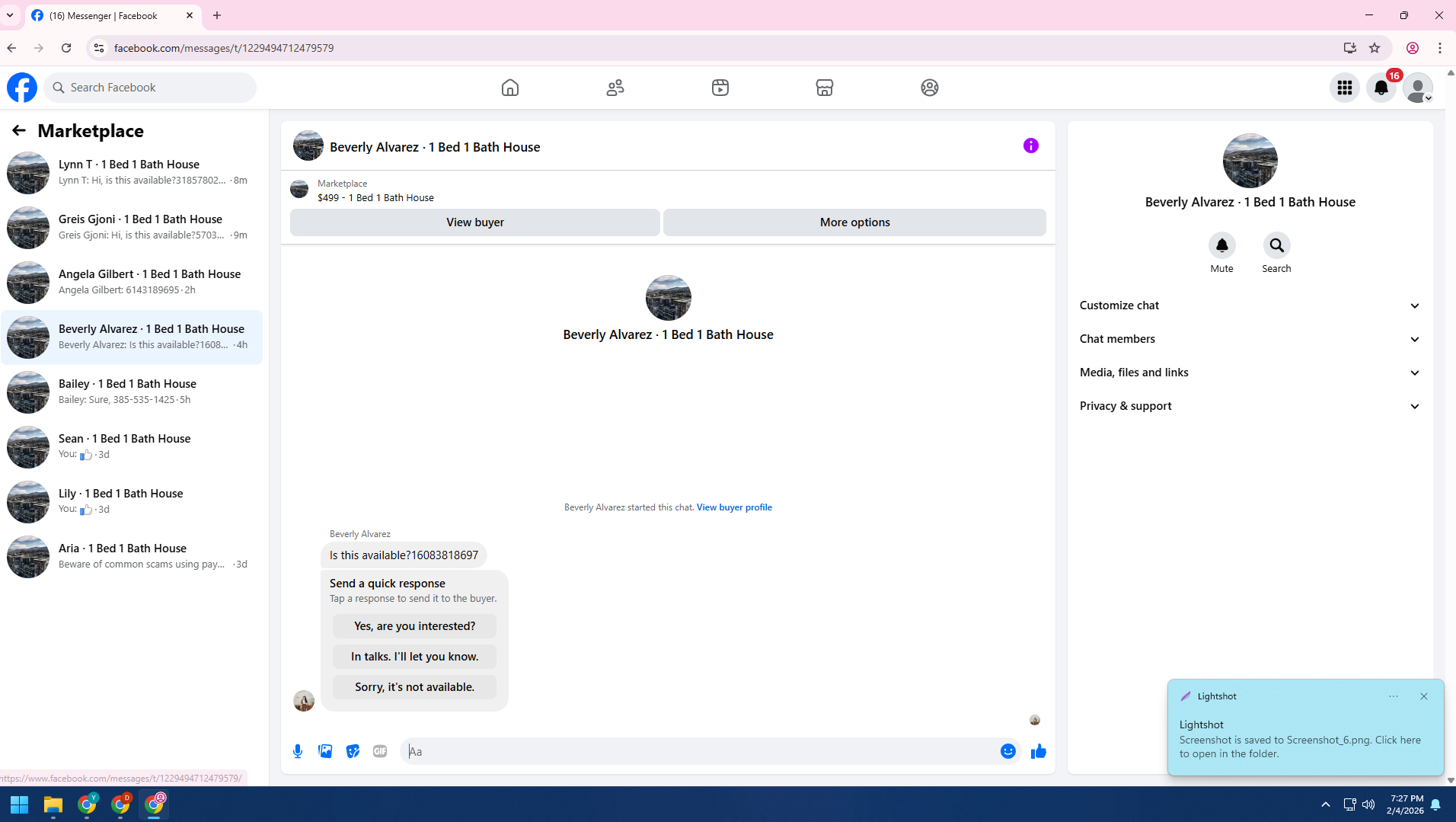Click the browser address bar URL
This screenshot has width=1456, height=822.
(x=224, y=48)
